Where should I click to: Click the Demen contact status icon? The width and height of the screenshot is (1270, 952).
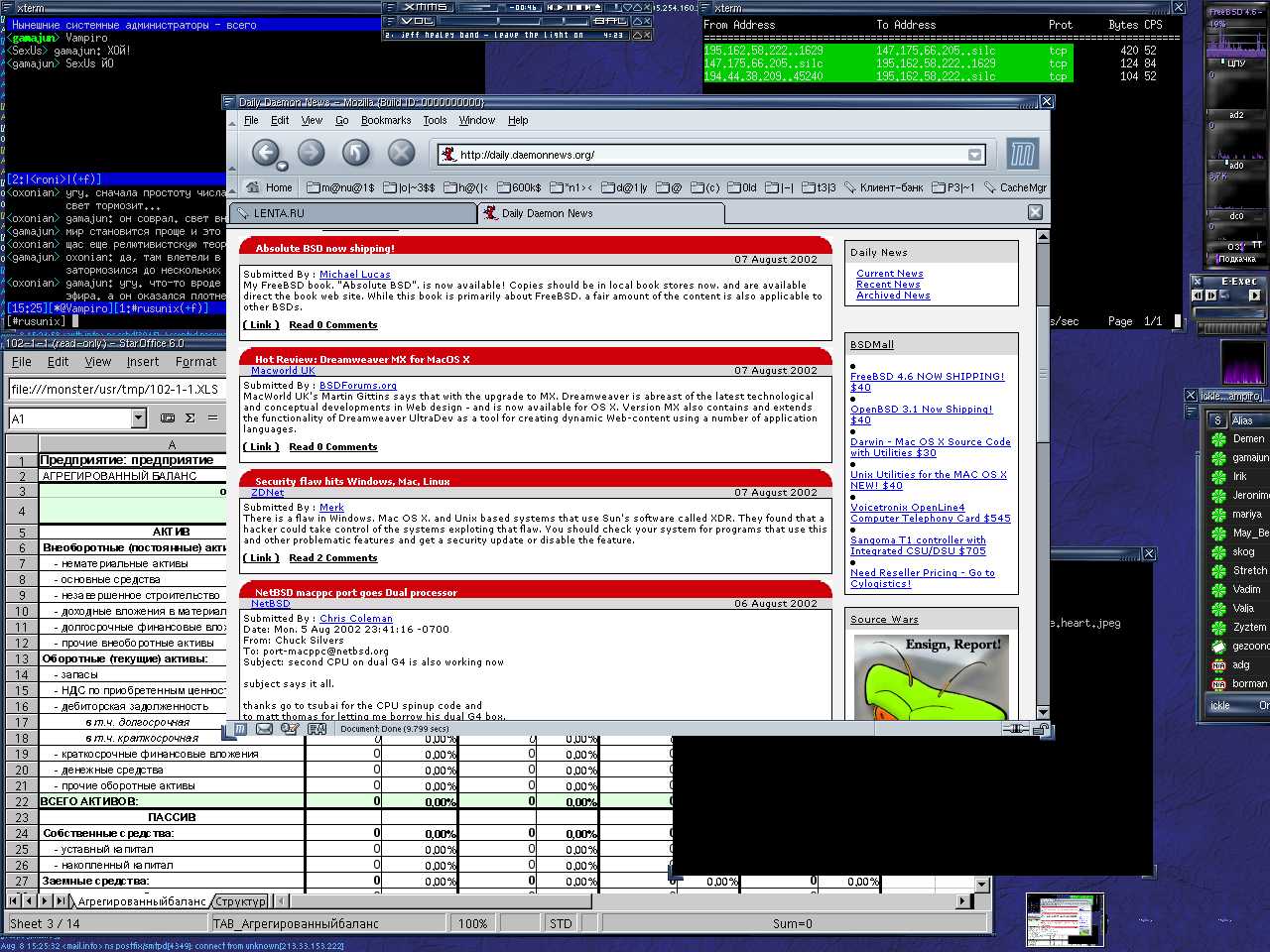[1218, 439]
